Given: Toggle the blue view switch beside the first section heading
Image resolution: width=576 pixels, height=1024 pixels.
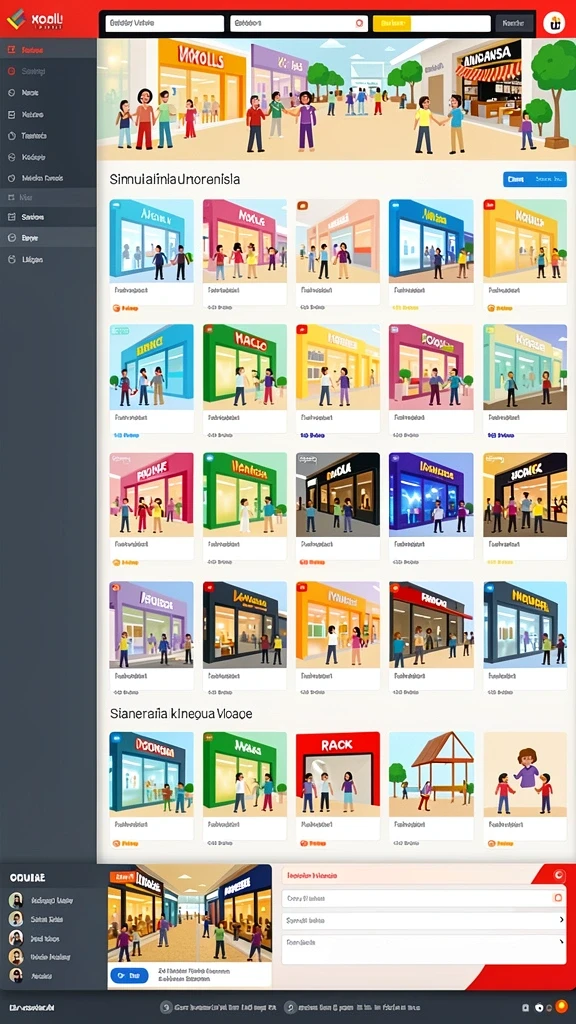Looking at the screenshot, I should click(535, 179).
